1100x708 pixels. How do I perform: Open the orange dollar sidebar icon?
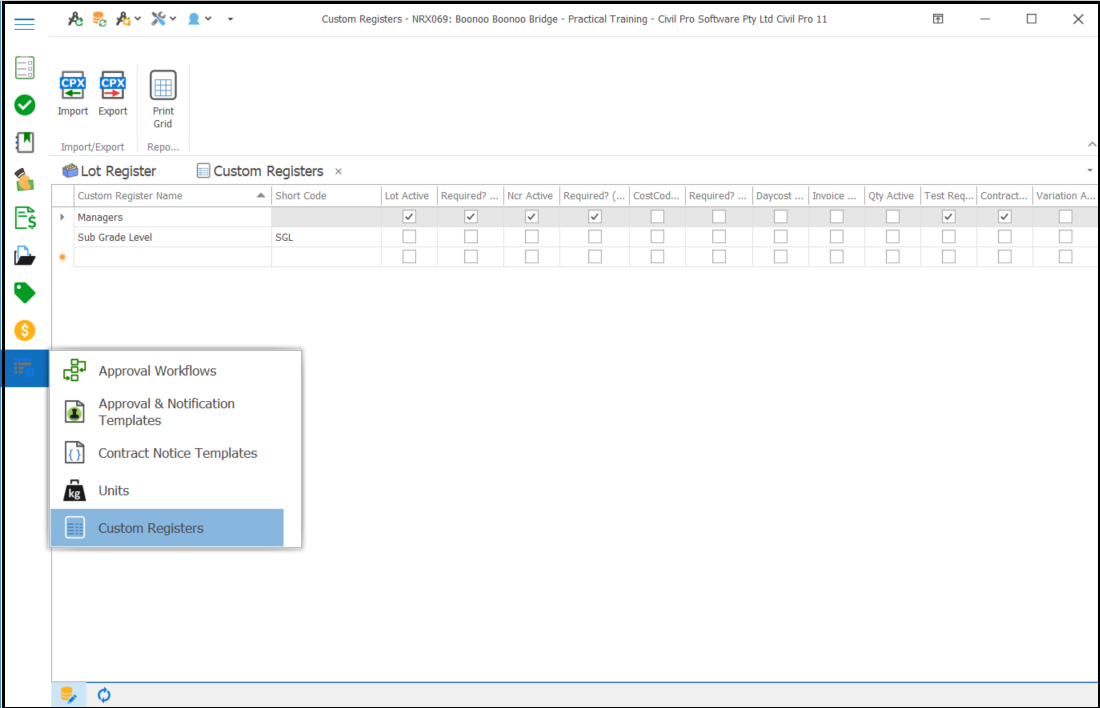pyautogui.click(x=24, y=330)
